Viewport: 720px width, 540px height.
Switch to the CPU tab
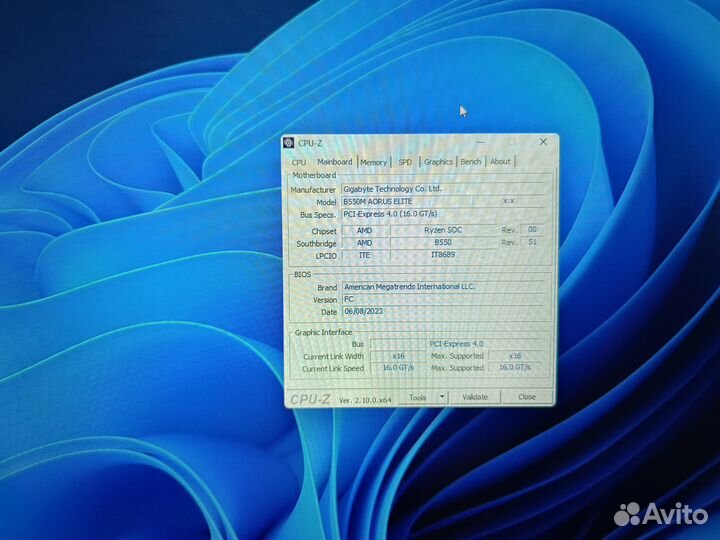pos(298,162)
